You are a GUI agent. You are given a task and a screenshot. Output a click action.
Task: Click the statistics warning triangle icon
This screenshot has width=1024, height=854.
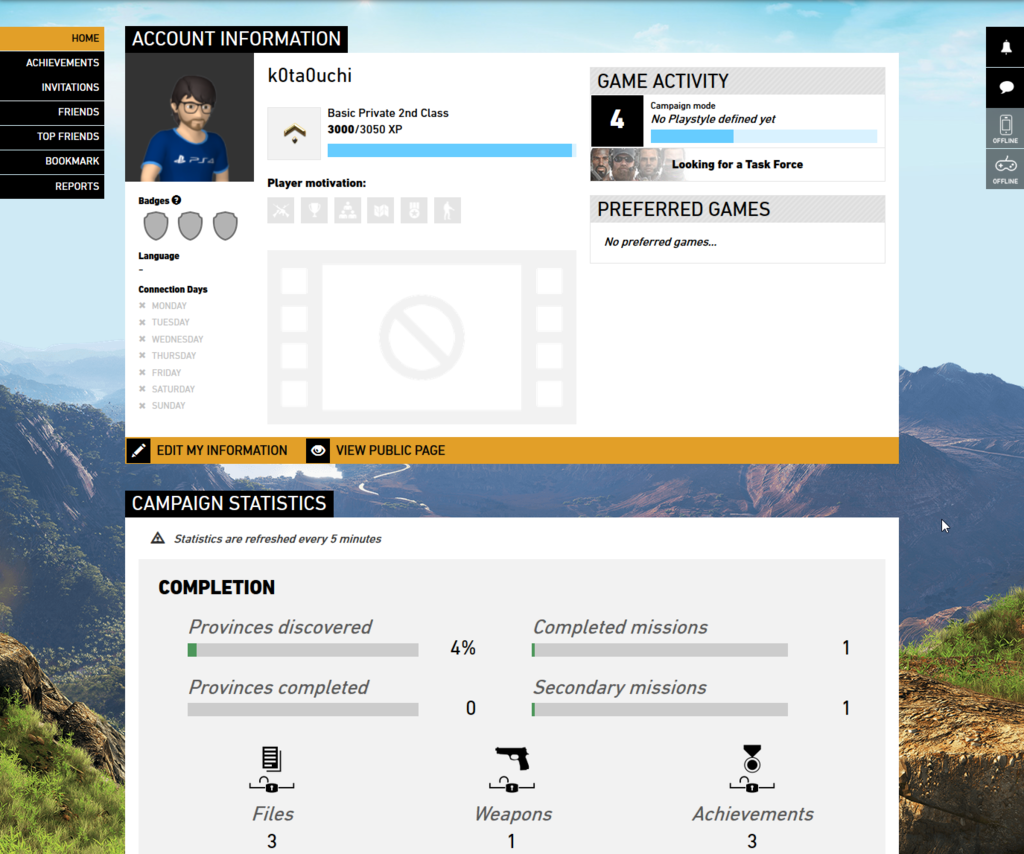pyautogui.click(x=158, y=539)
